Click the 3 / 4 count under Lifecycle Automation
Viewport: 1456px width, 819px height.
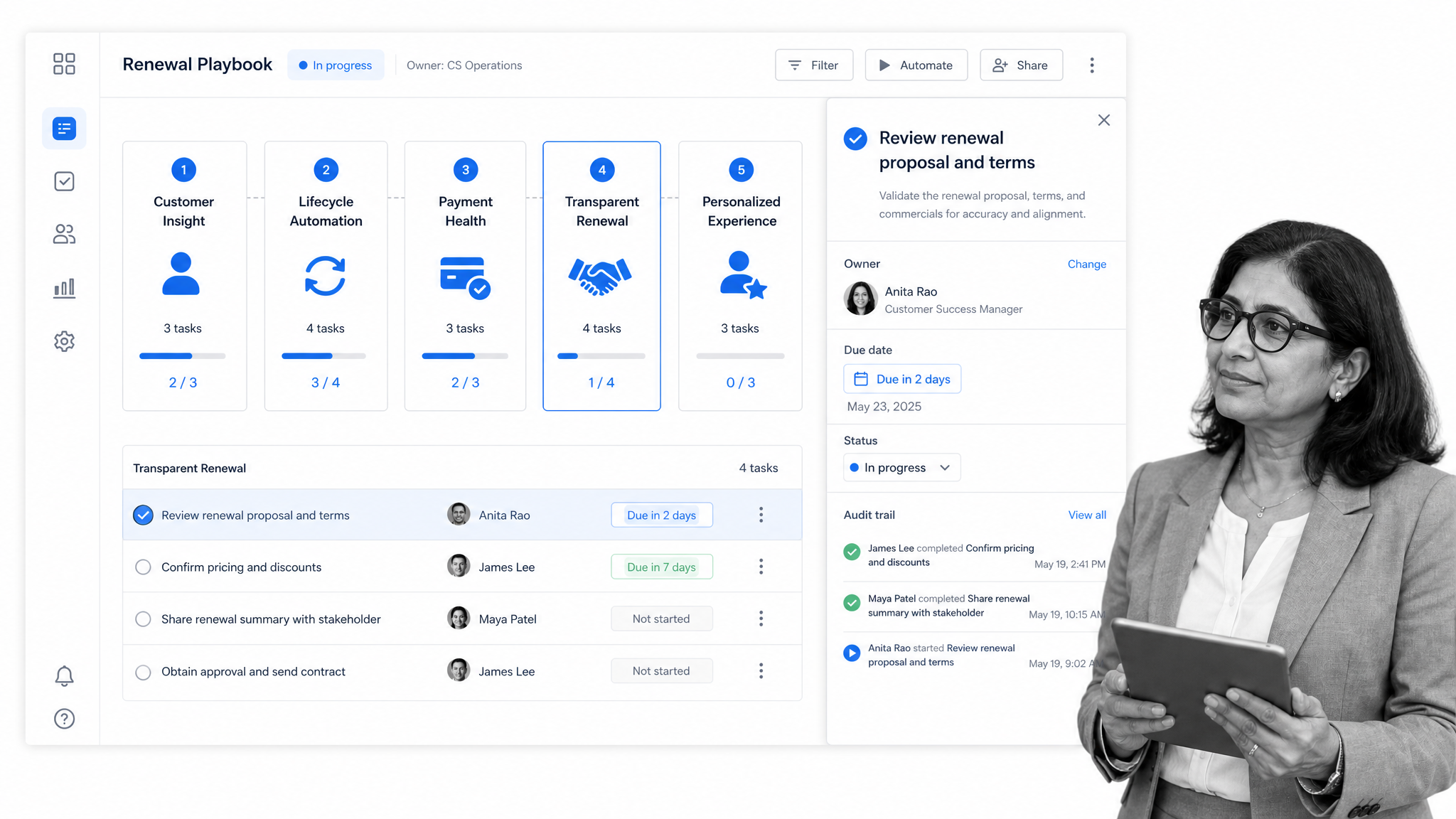[326, 382]
